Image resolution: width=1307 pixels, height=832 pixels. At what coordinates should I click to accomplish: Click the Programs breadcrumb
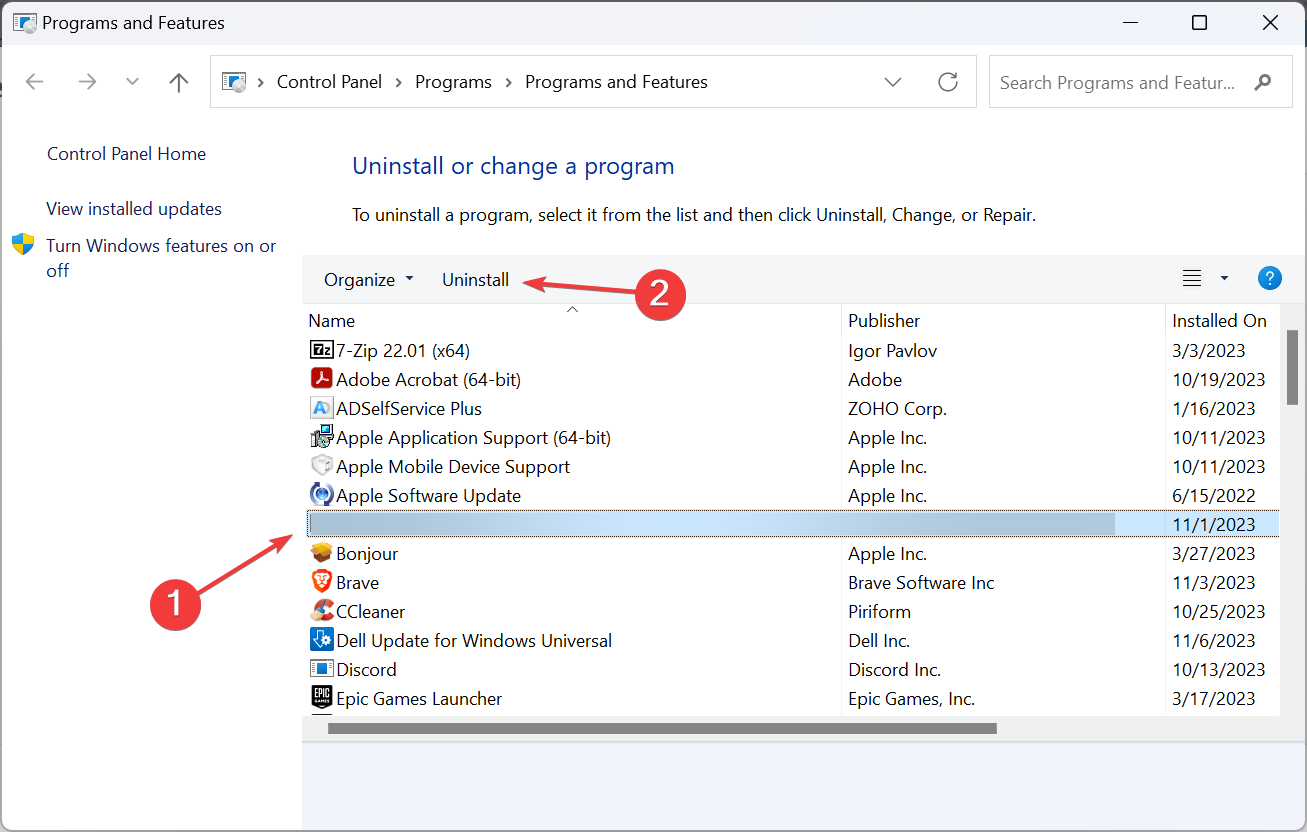coord(453,82)
